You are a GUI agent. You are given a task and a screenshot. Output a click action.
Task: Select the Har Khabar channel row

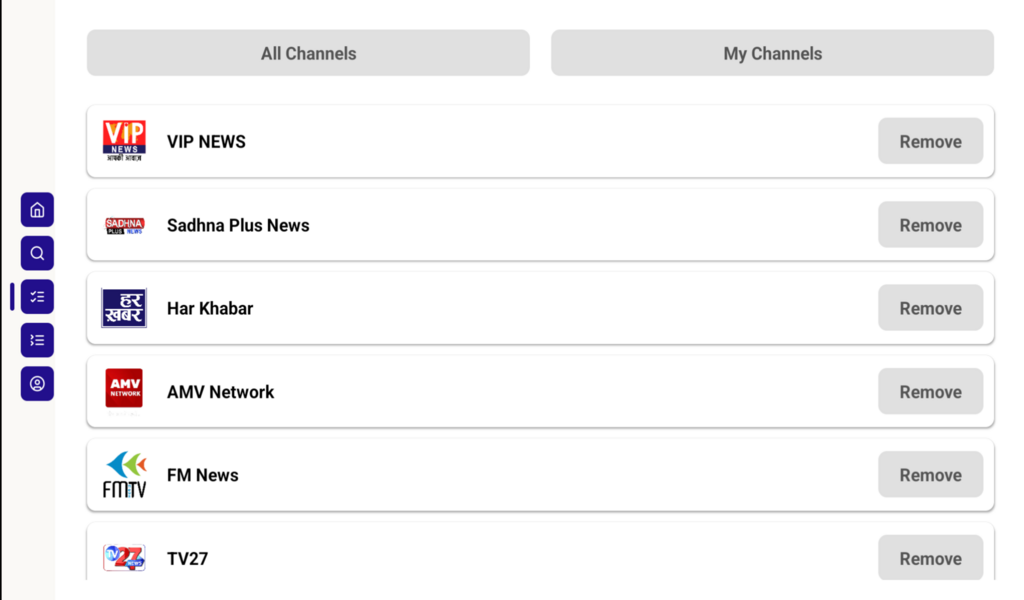click(500, 308)
